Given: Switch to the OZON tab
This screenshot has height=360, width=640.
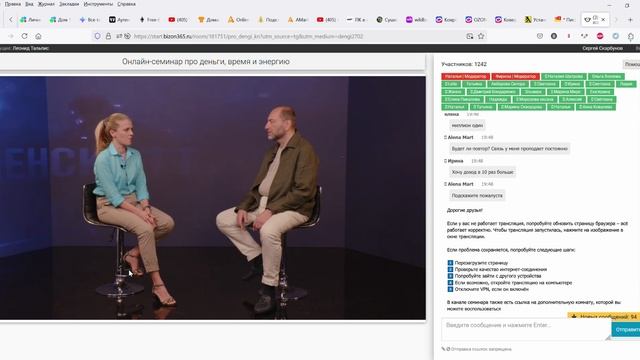Looking at the screenshot, I should (476, 20).
